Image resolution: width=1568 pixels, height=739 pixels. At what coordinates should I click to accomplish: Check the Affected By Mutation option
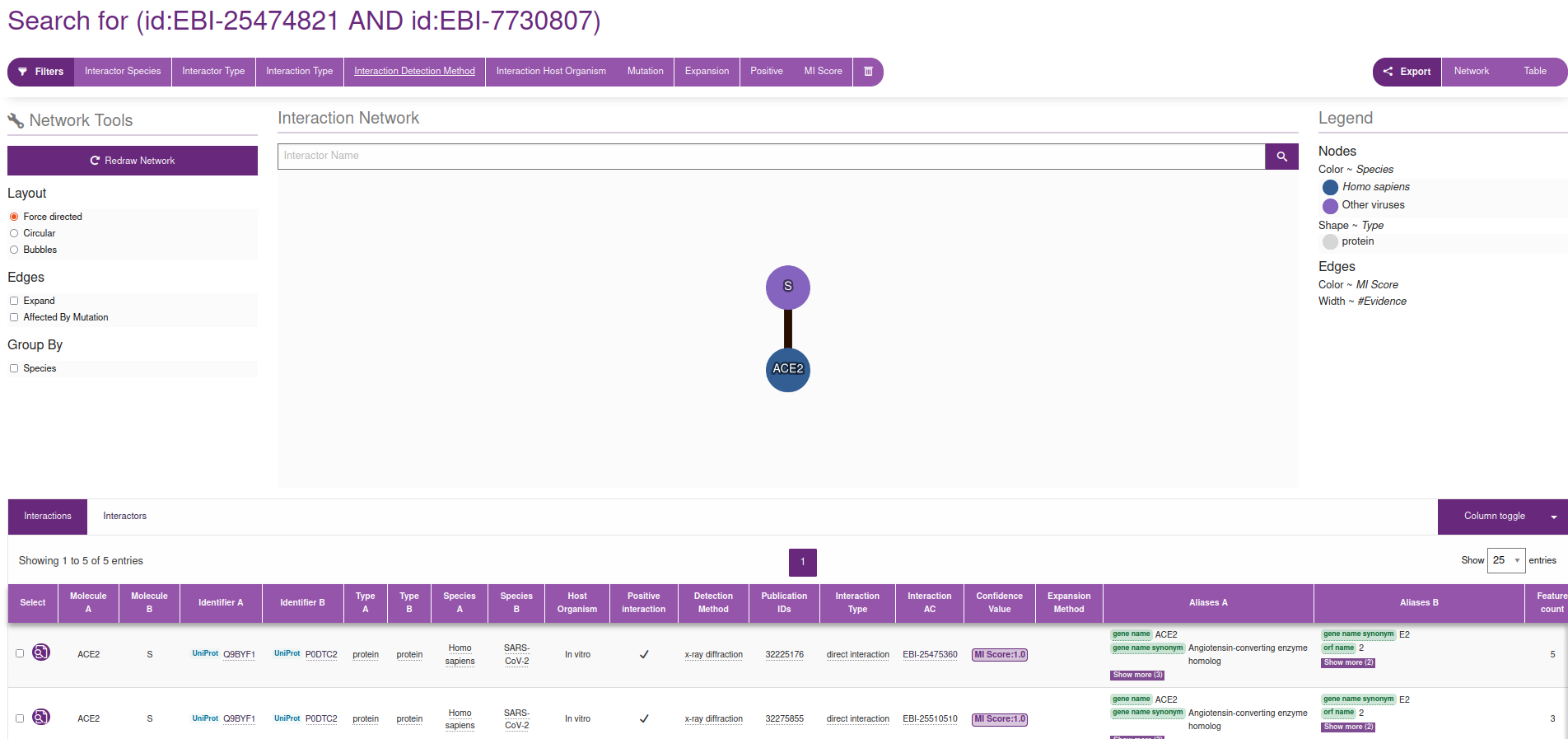pos(14,317)
